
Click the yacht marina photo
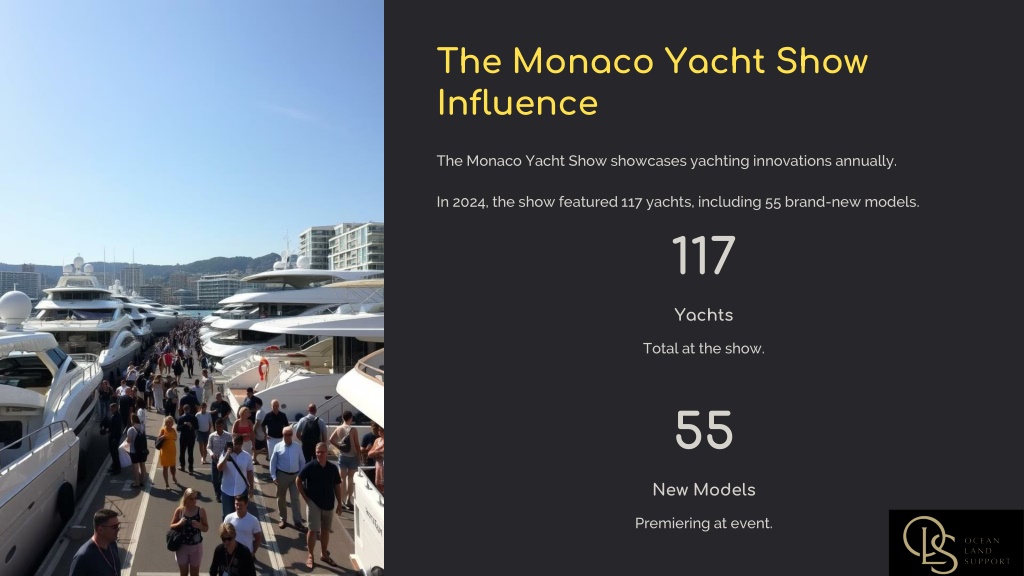point(192,288)
